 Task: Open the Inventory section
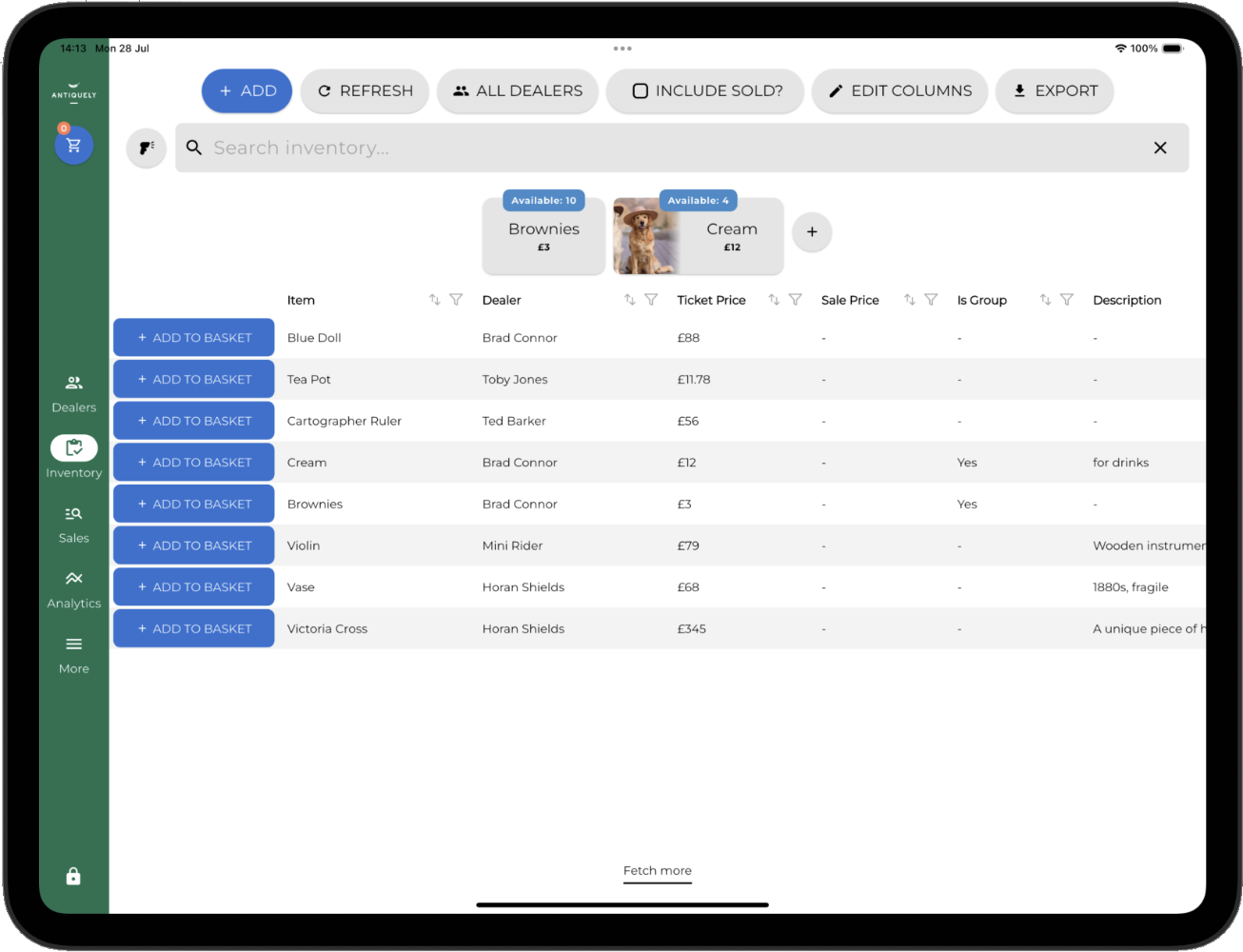coord(73,458)
